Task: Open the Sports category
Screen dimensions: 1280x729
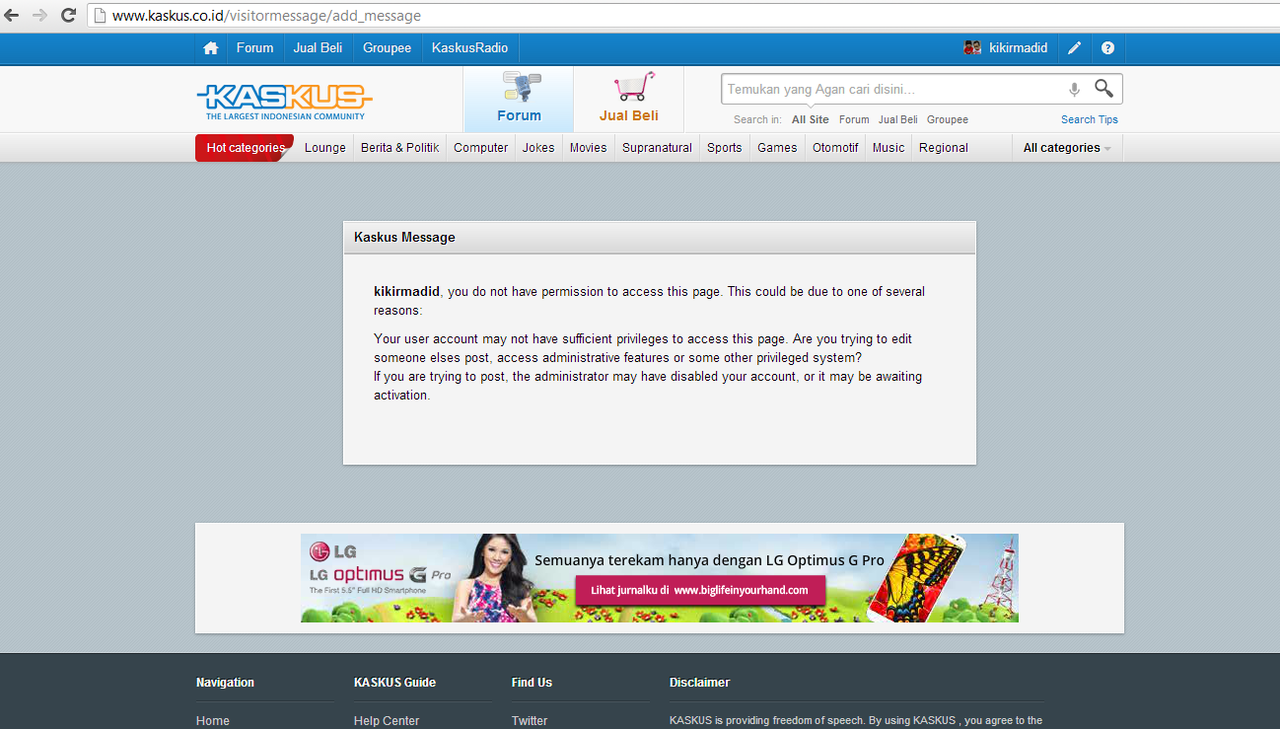Action: tap(724, 148)
